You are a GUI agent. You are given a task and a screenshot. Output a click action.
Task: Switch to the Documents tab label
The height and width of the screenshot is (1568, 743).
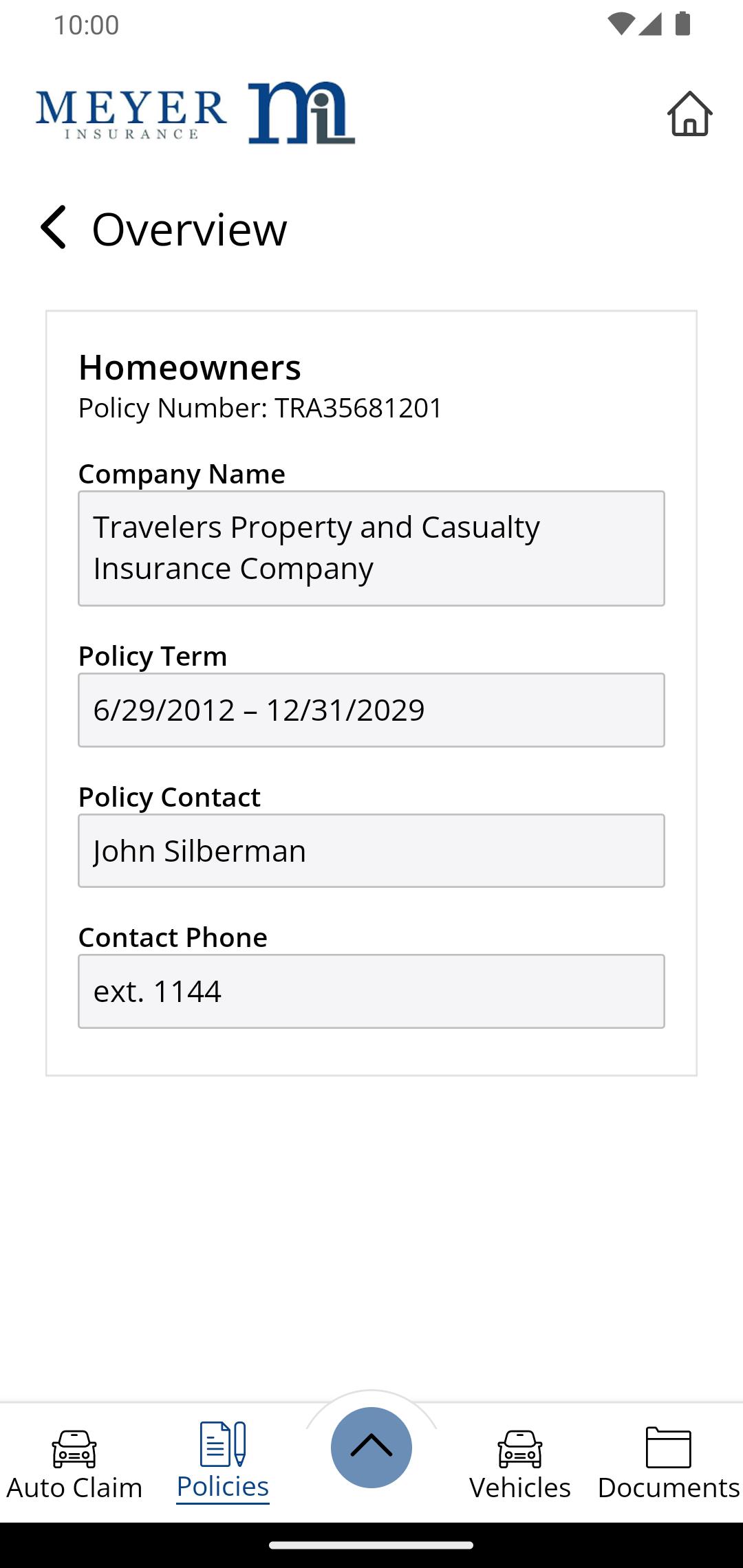[x=669, y=1487]
